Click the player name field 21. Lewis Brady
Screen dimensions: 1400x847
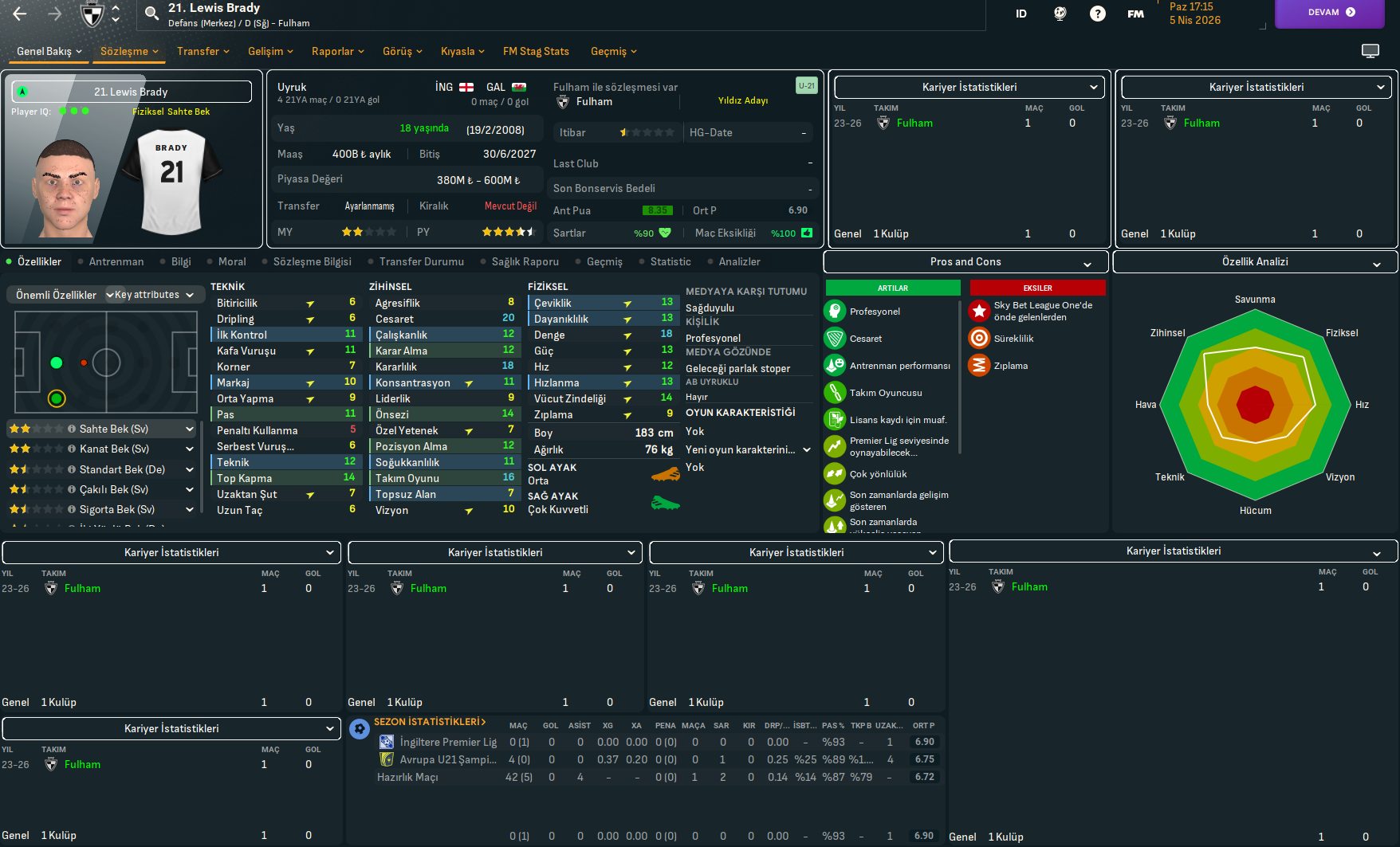(132, 92)
